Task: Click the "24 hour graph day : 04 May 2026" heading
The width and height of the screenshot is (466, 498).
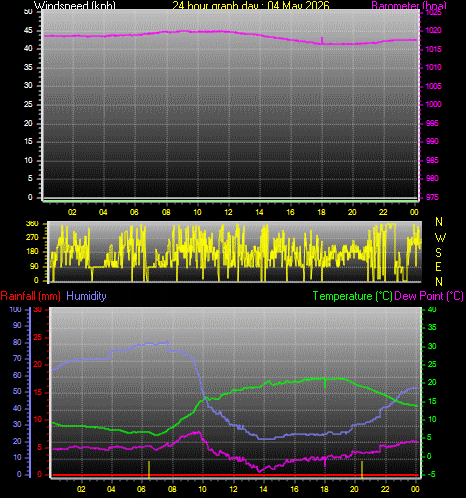Action: [x=251, y=5]
